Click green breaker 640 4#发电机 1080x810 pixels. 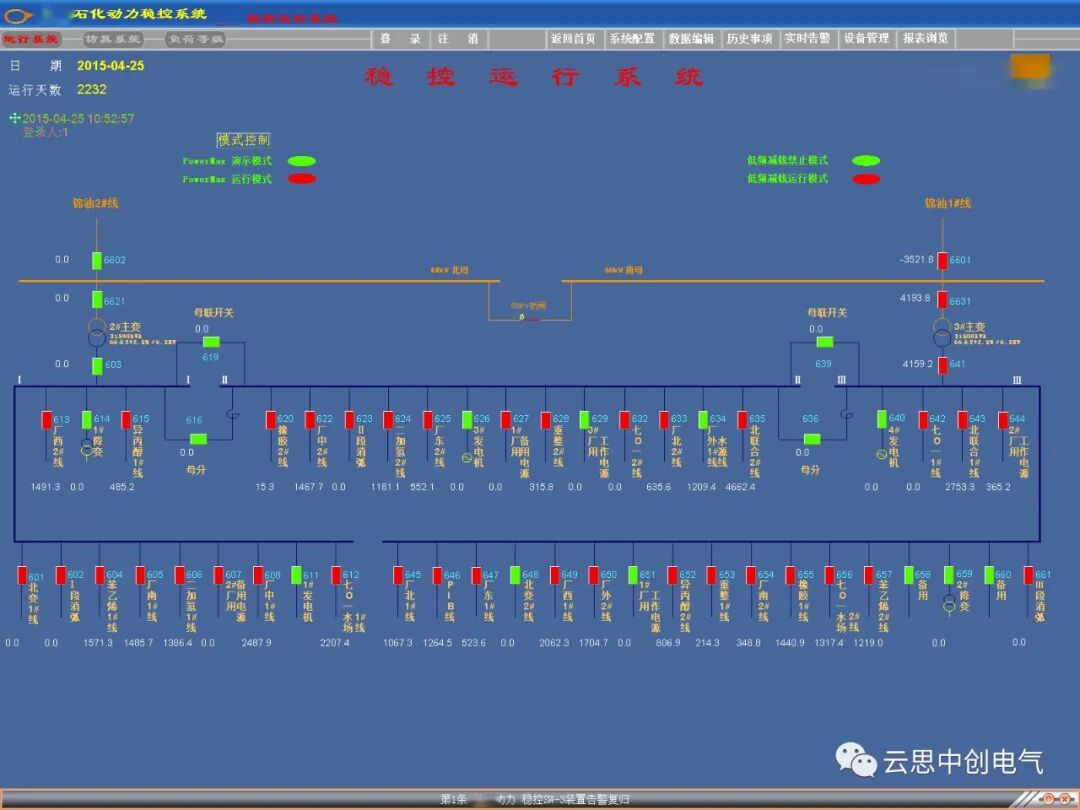click(x=882, y=419)
